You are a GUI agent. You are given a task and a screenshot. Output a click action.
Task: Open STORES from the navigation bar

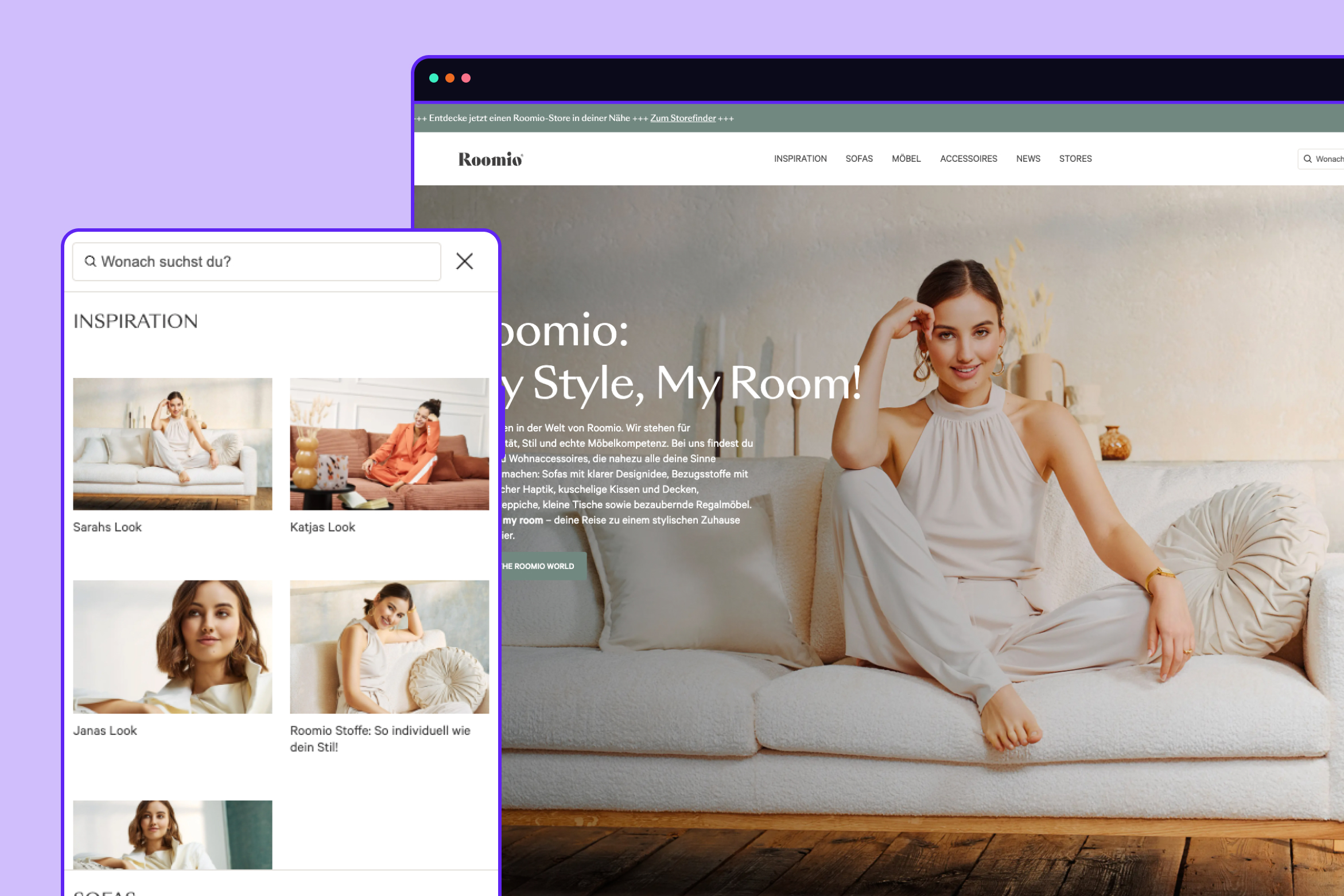tap(1075, 159)
